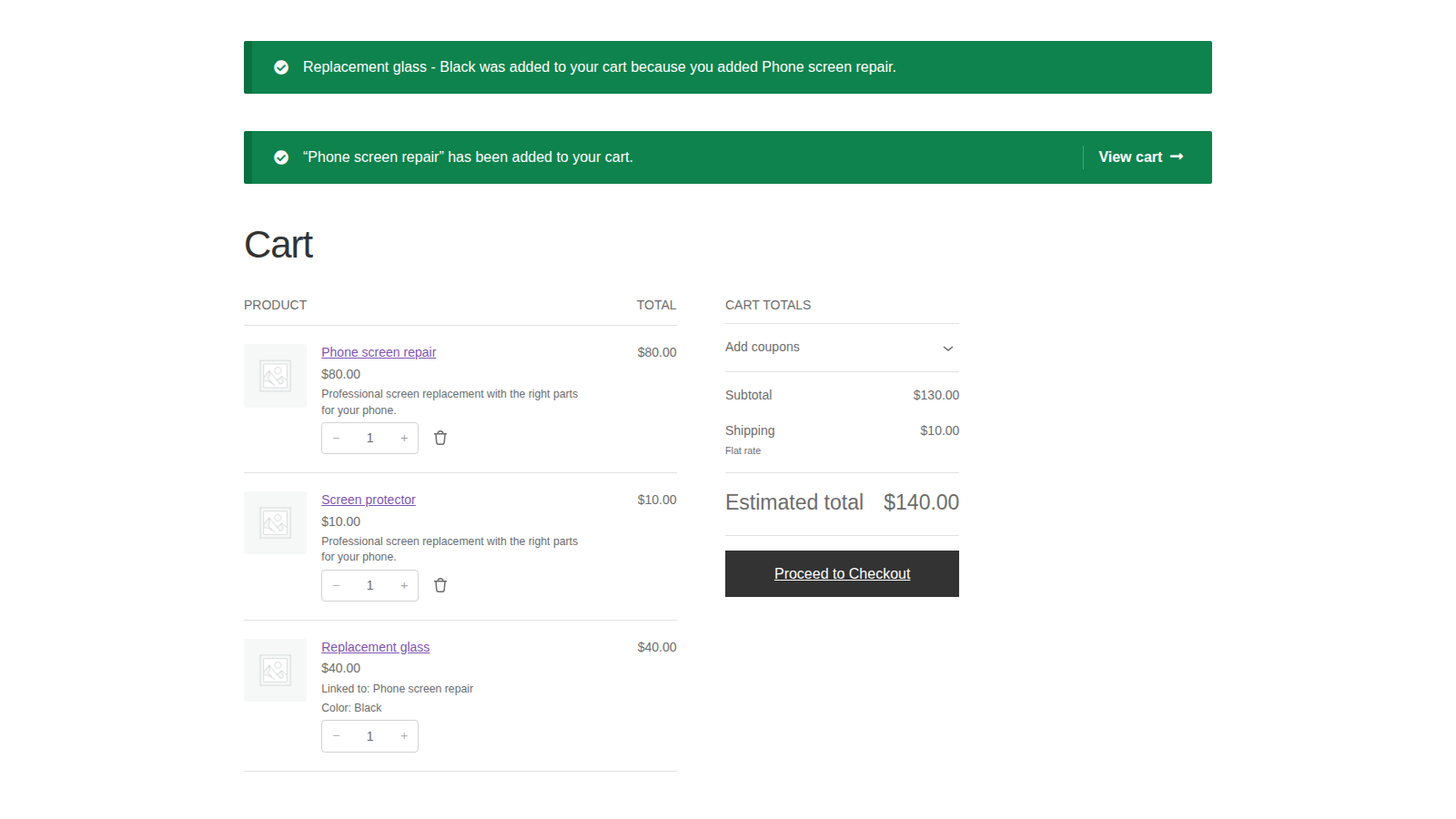Click Screen protector quantity field
Screen dimensions: 1456x819
click(370, 585)
